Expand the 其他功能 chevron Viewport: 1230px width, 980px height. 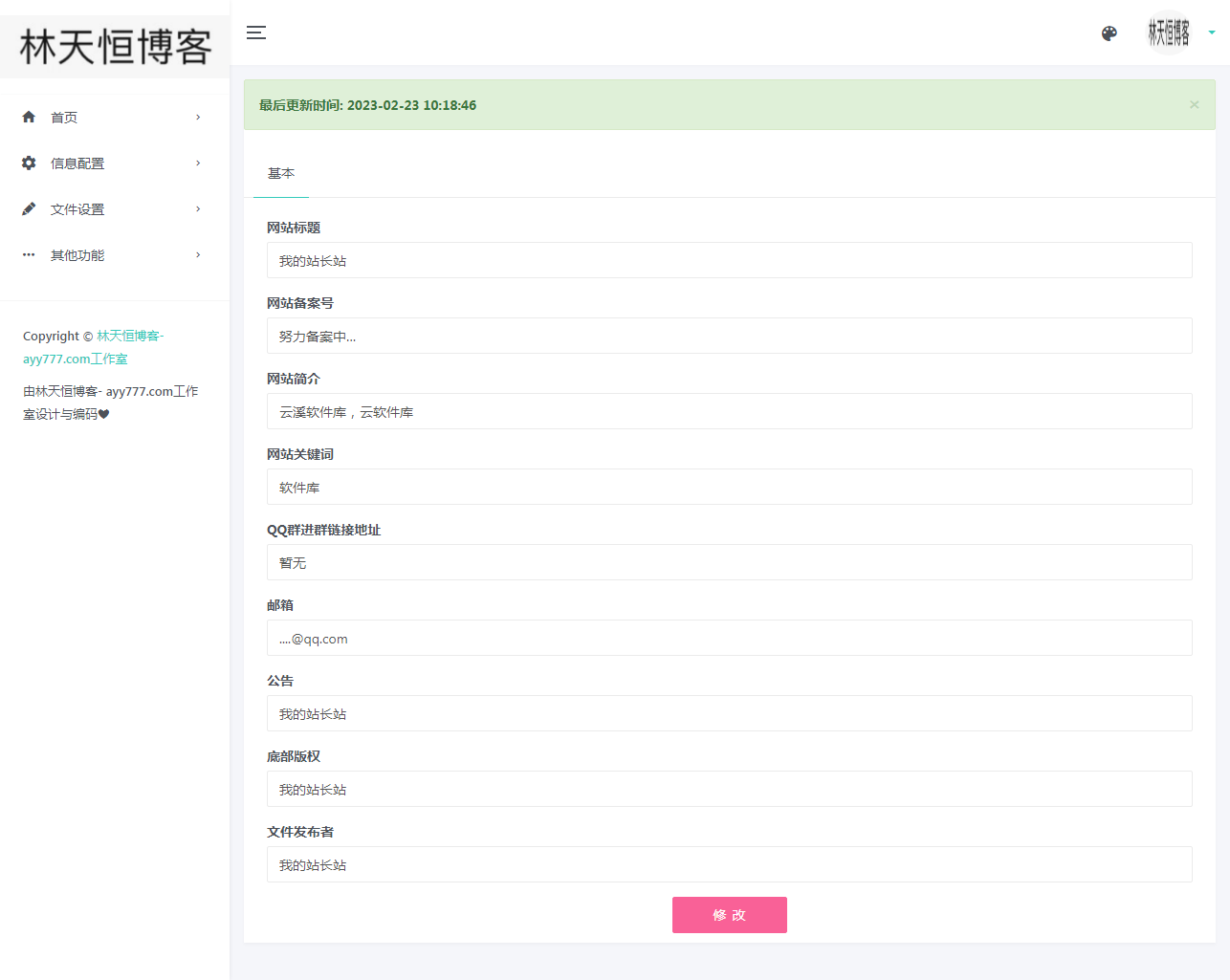(x=198, y=254)
